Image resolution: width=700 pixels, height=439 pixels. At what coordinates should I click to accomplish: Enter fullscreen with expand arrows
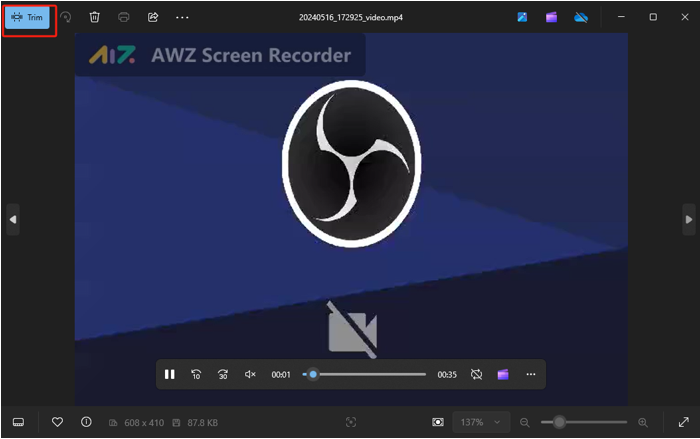pyautogui.click(x=683, y=422)
